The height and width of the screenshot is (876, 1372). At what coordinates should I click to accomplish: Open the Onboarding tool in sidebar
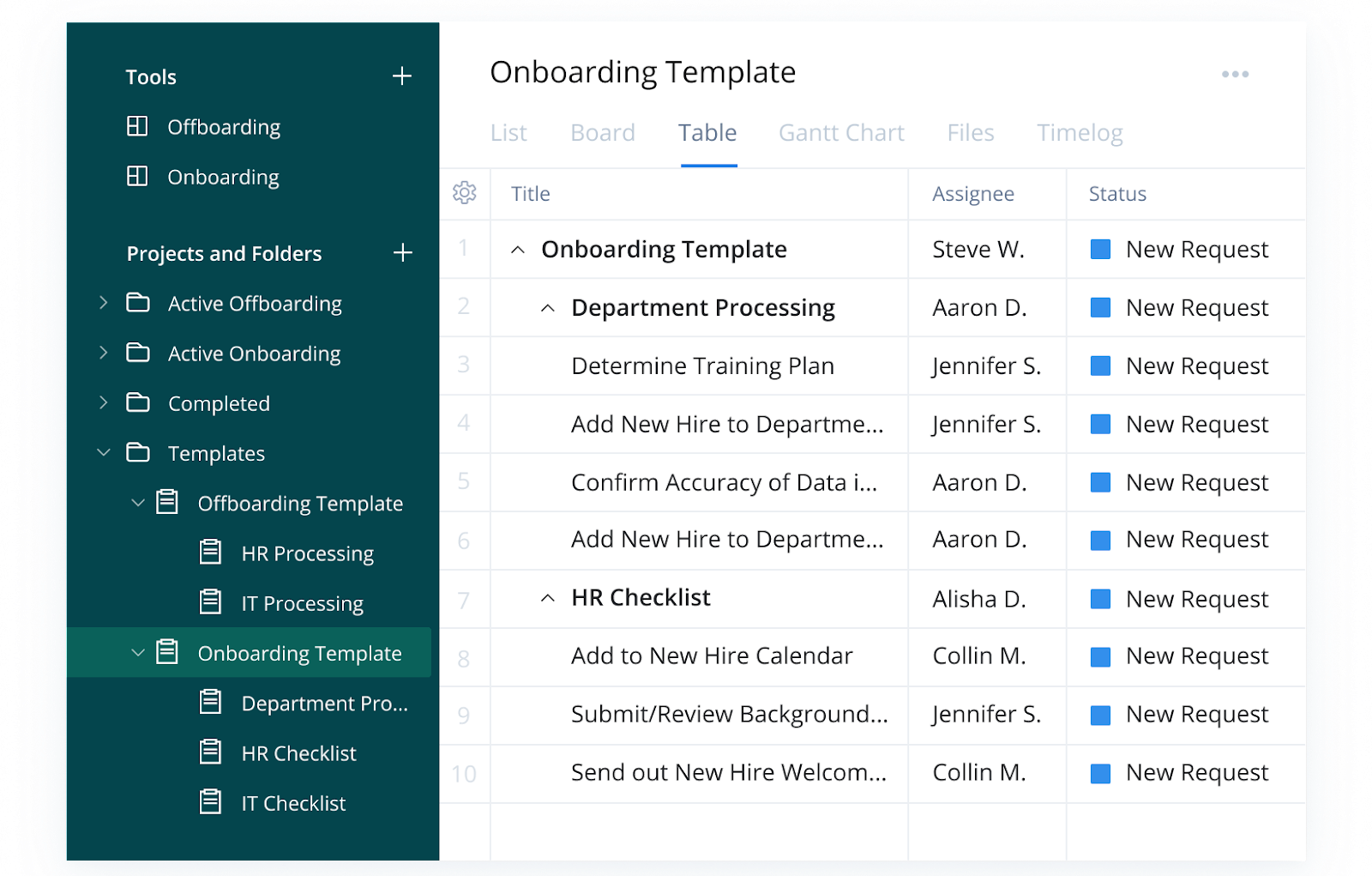pos(222,177)
